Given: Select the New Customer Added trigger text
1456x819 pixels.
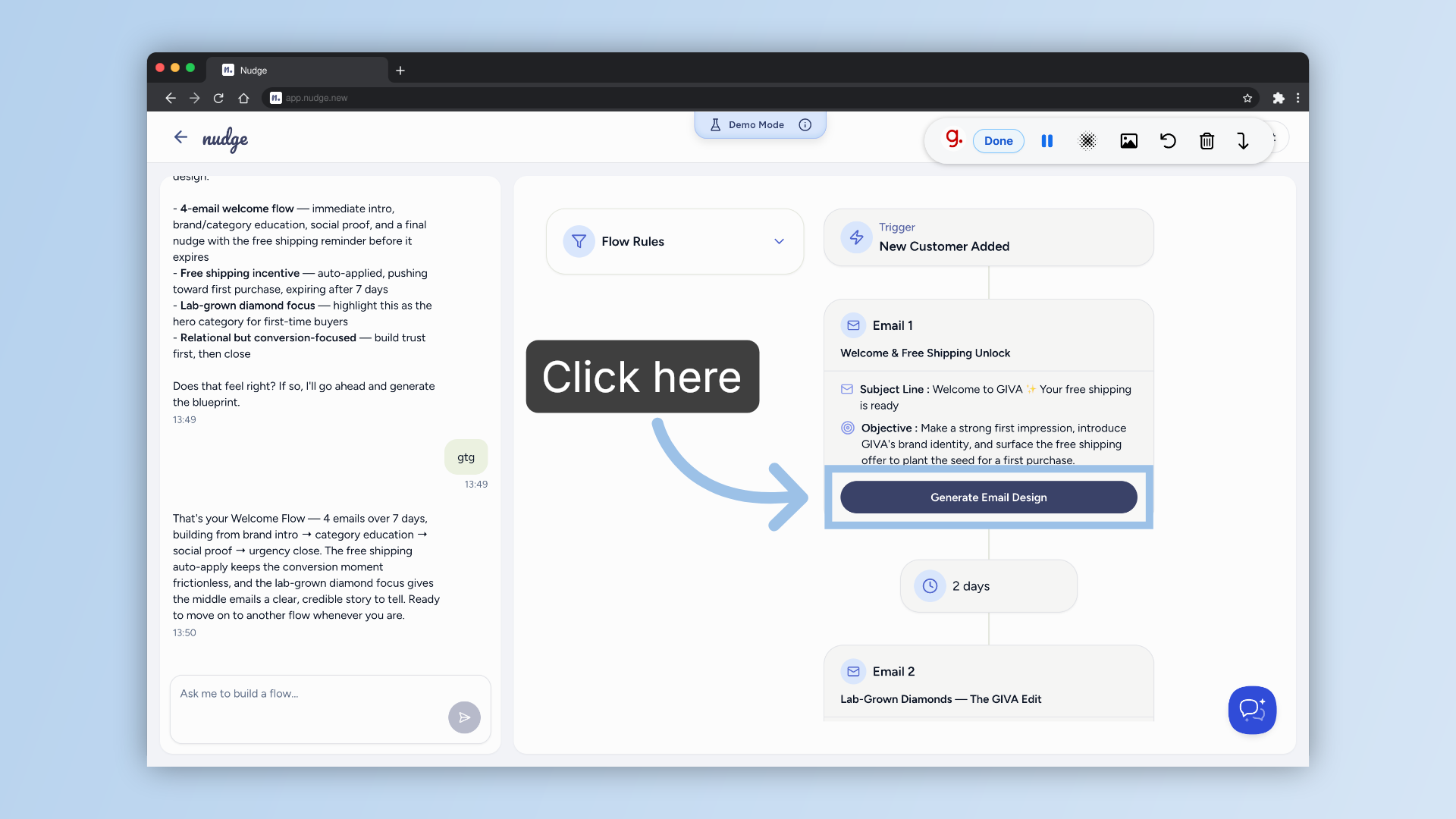Looking at the screenshot, I should 944,246.
